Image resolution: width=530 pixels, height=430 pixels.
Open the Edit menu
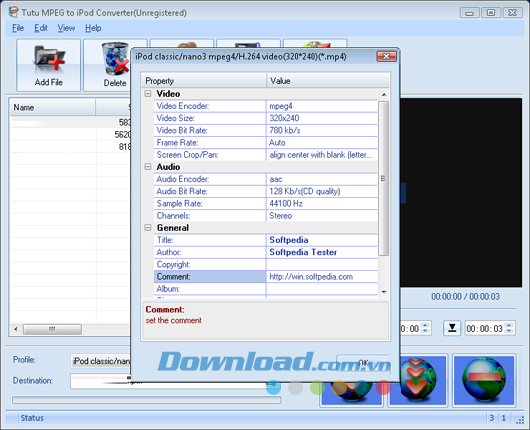41,28
